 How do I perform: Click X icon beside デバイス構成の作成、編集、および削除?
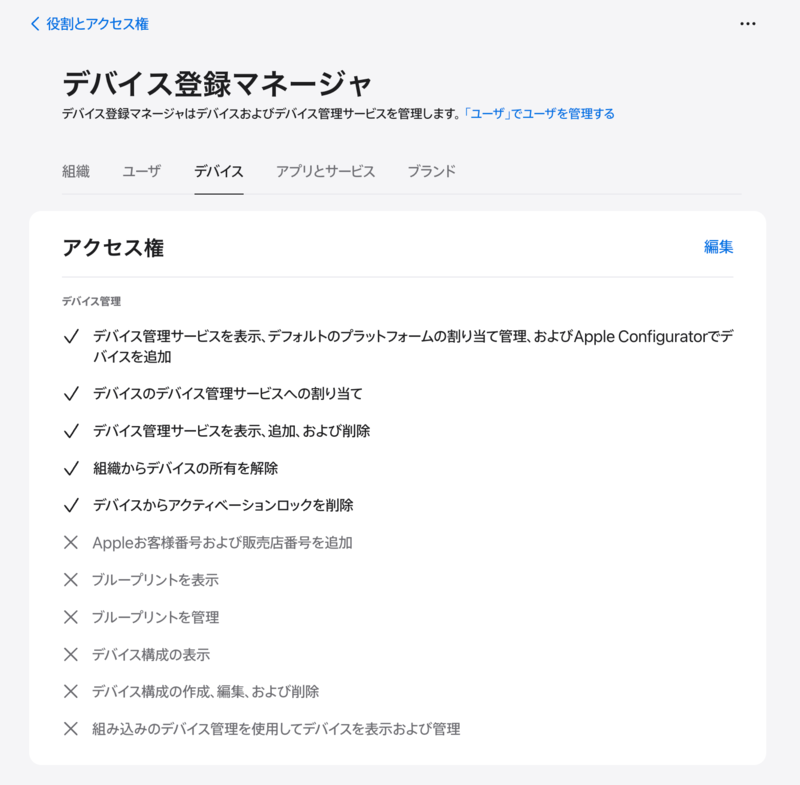coord(71,692)
